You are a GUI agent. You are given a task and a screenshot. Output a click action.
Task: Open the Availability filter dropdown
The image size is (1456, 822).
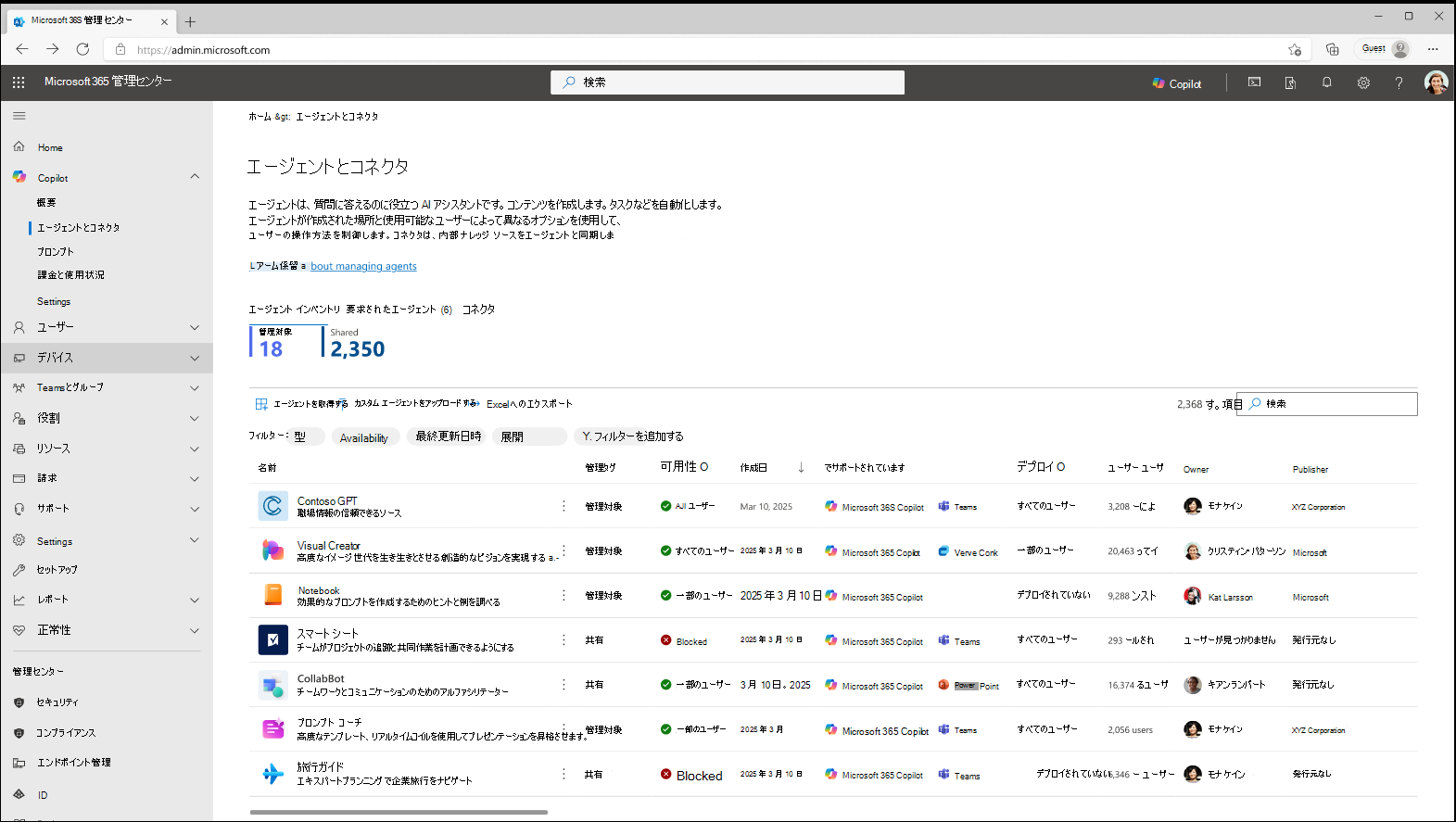click(x=365, y=436)
